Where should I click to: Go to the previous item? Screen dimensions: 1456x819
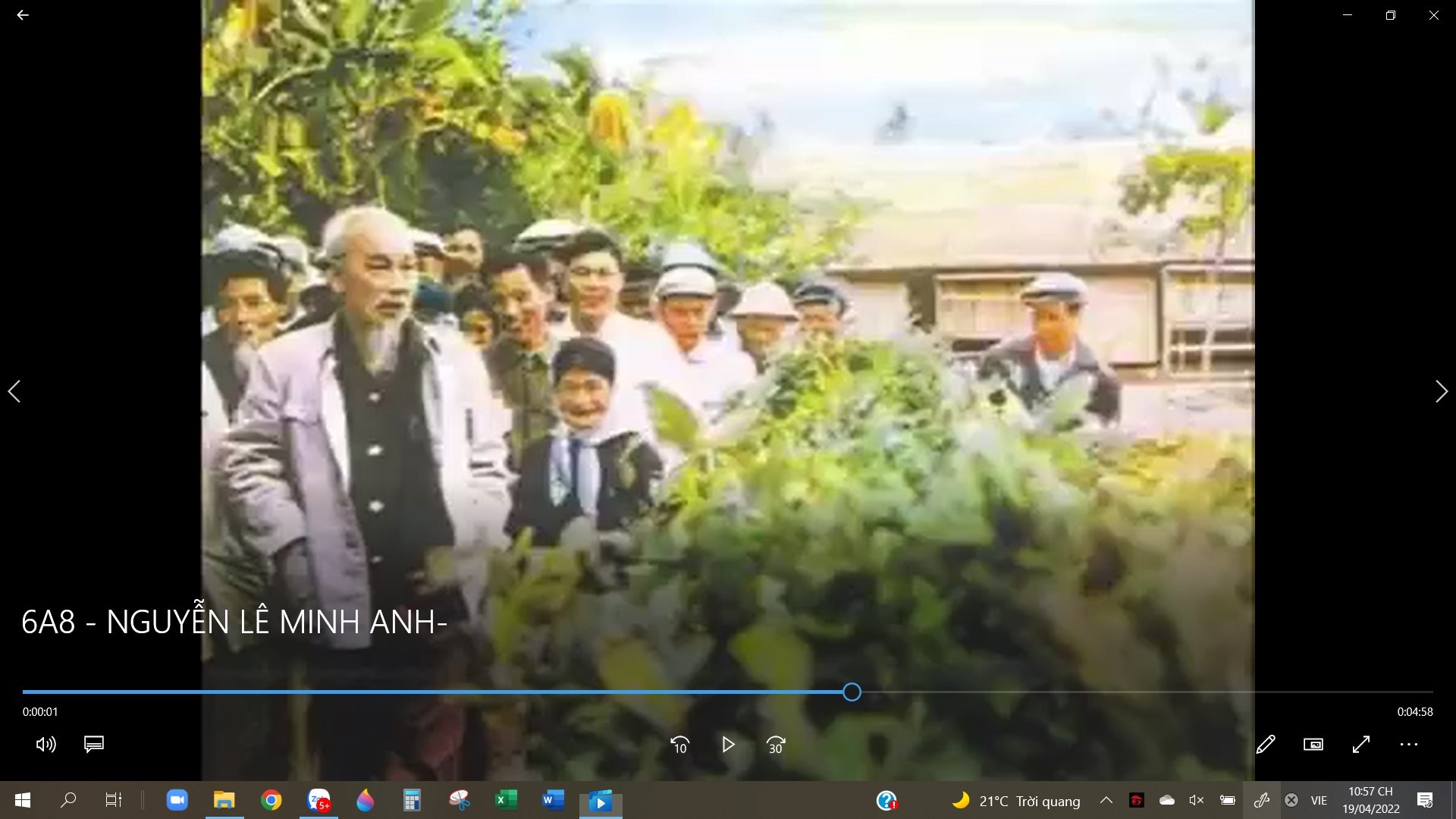point(14,391)
